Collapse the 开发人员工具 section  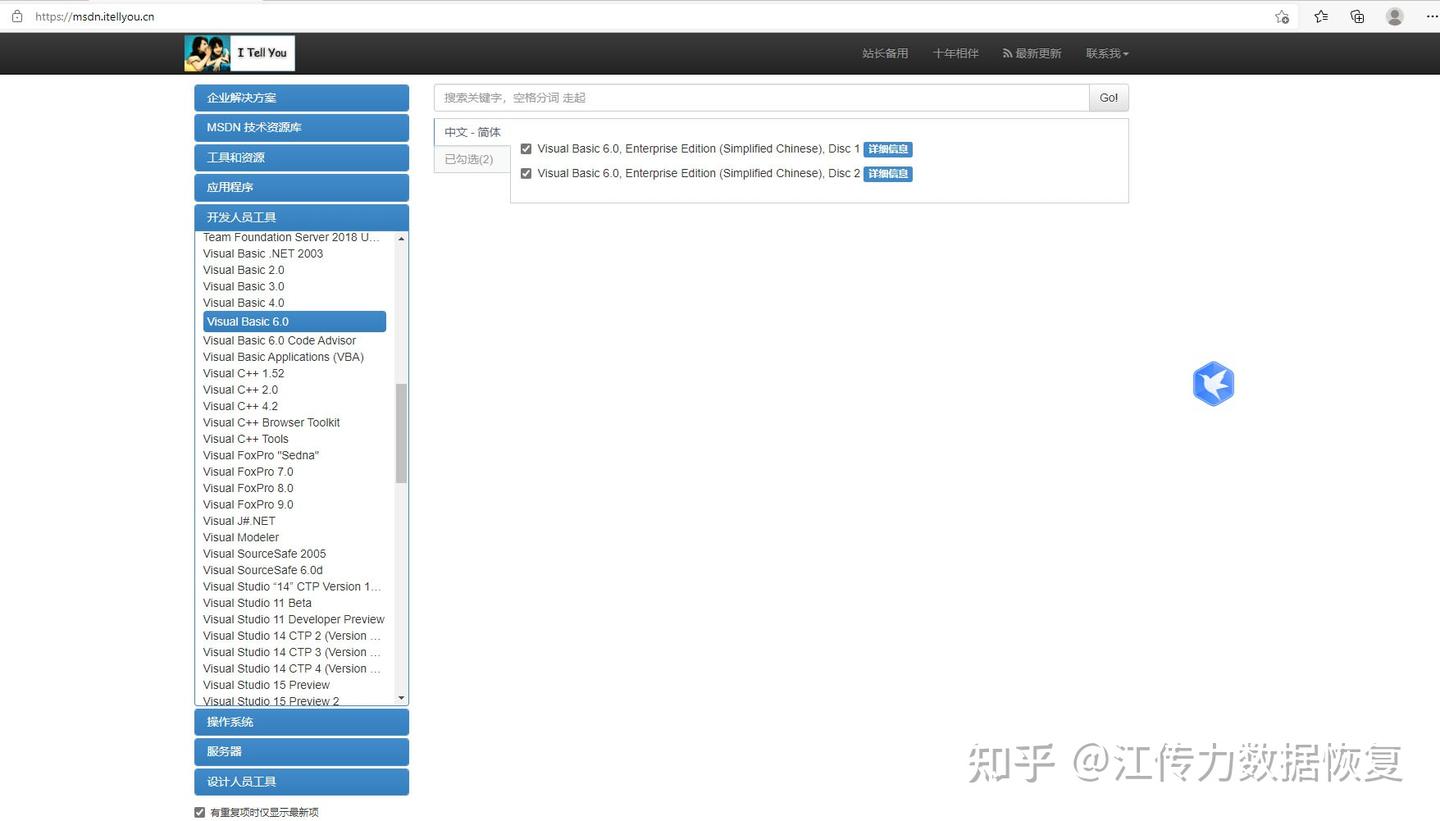tap(301, 217)
